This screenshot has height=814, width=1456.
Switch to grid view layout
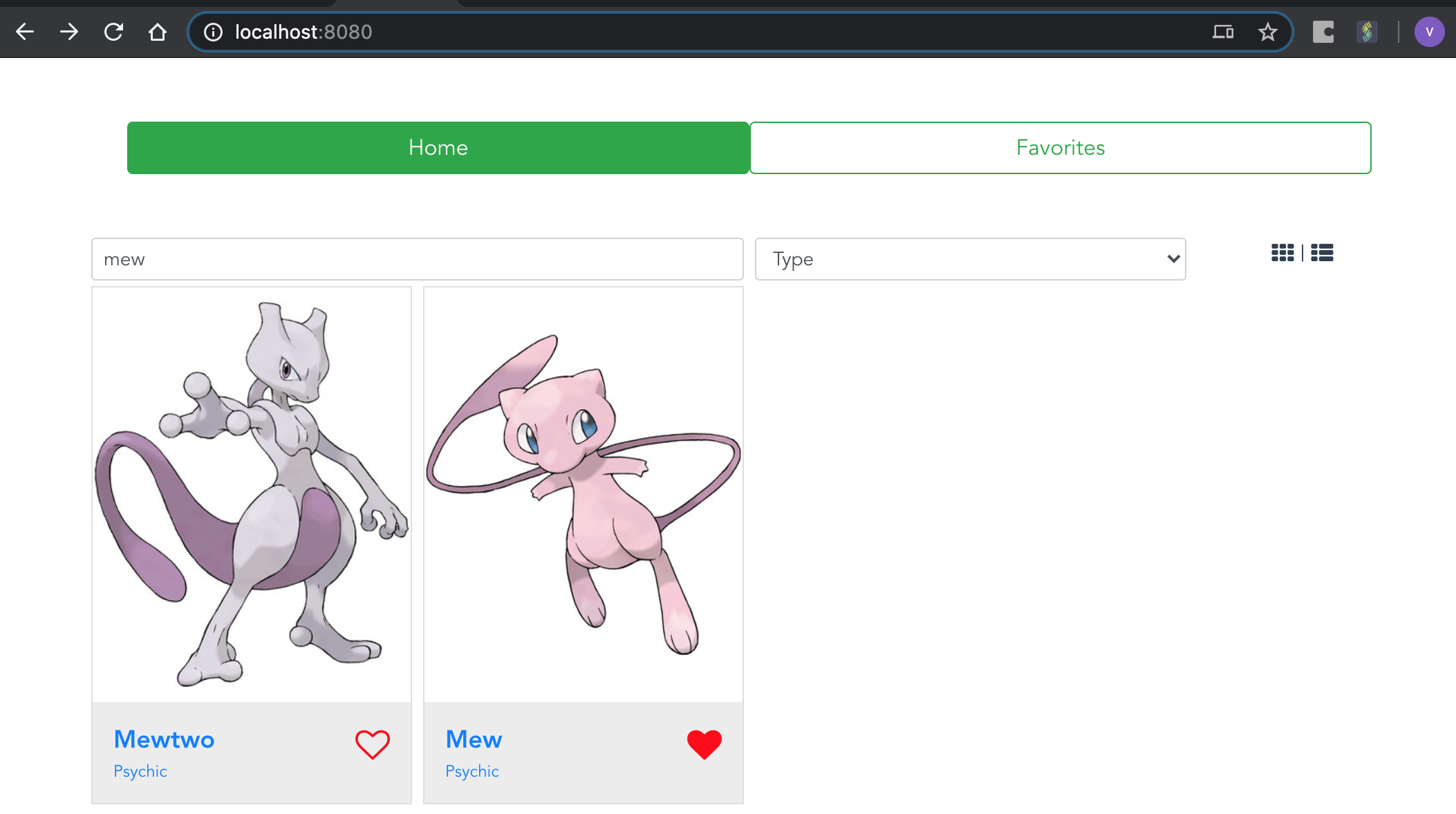pos(1282,253)
